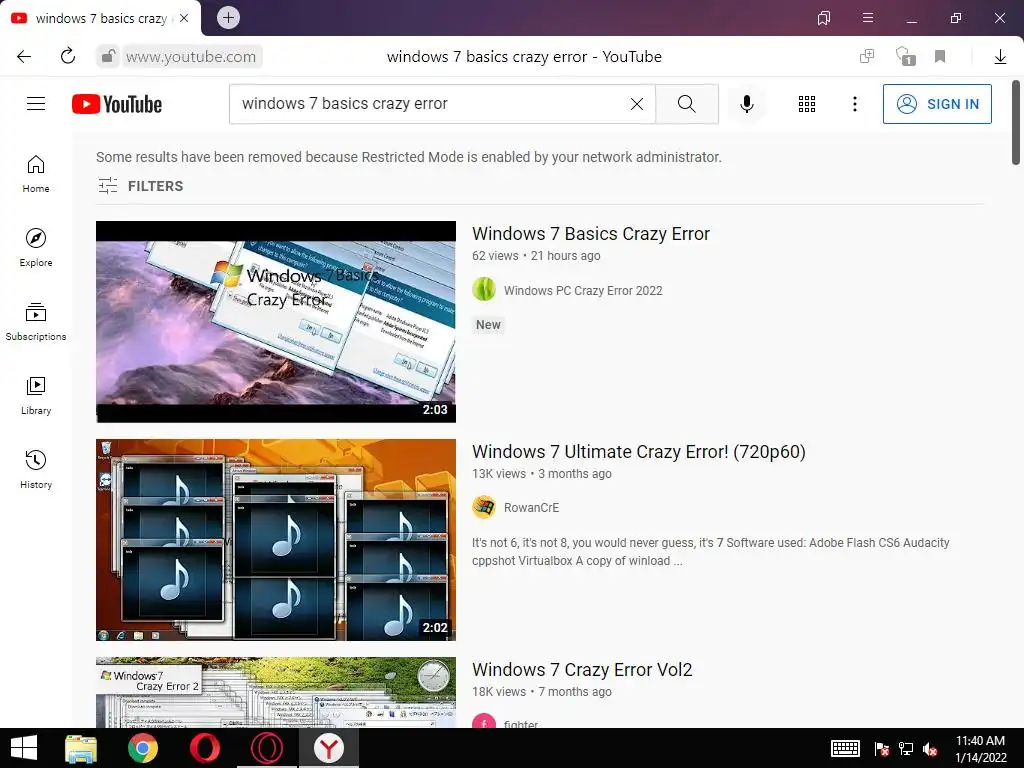Screen dimensions: 1024x768
Task: Open Library in the sidebar
Action: (36, 396)
